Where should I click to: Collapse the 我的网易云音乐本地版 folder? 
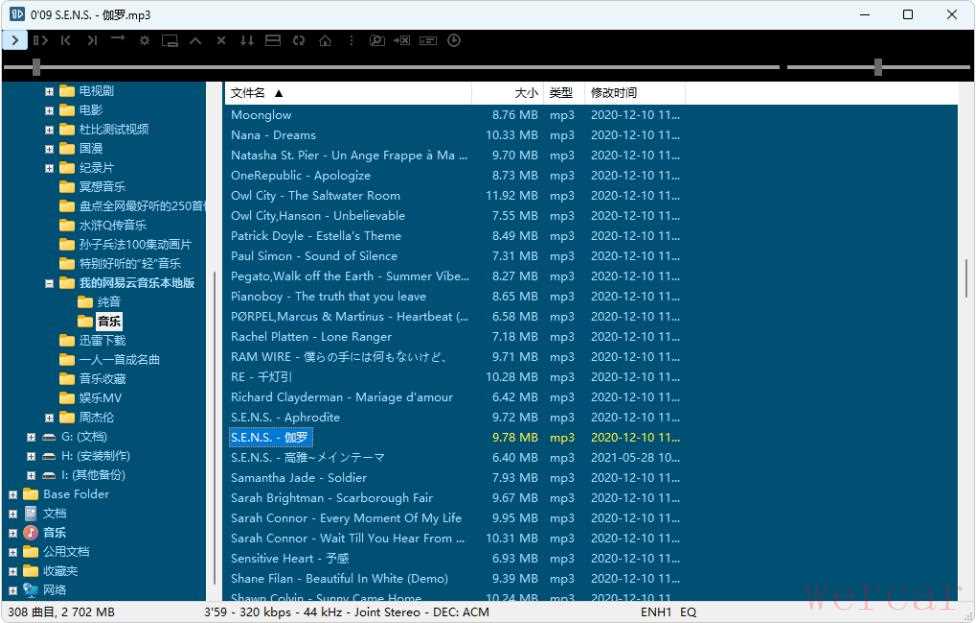coord(49,283)
